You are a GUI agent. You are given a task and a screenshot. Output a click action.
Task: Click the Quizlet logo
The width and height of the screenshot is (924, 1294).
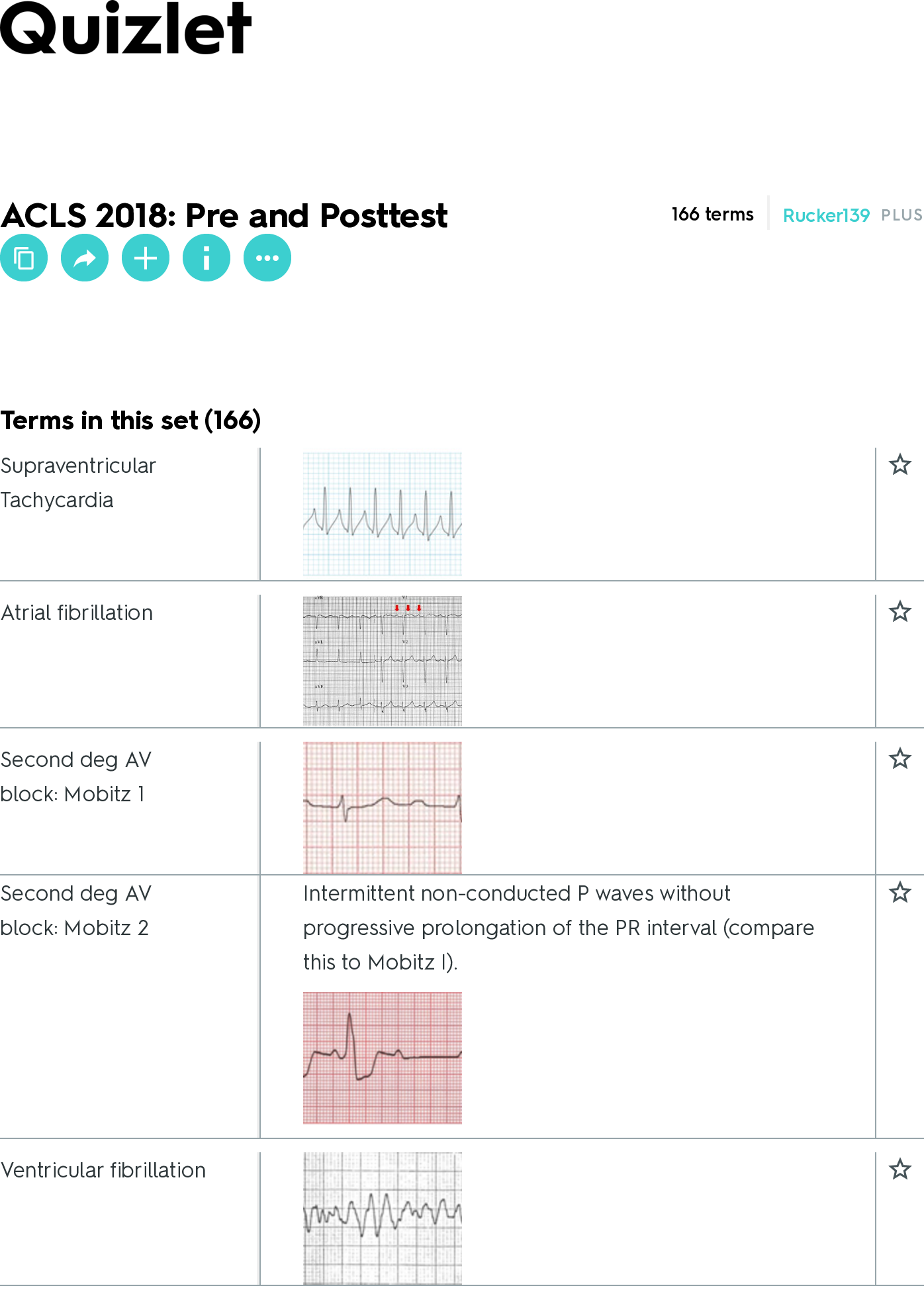pyautogui.click(x=126, y=28)
